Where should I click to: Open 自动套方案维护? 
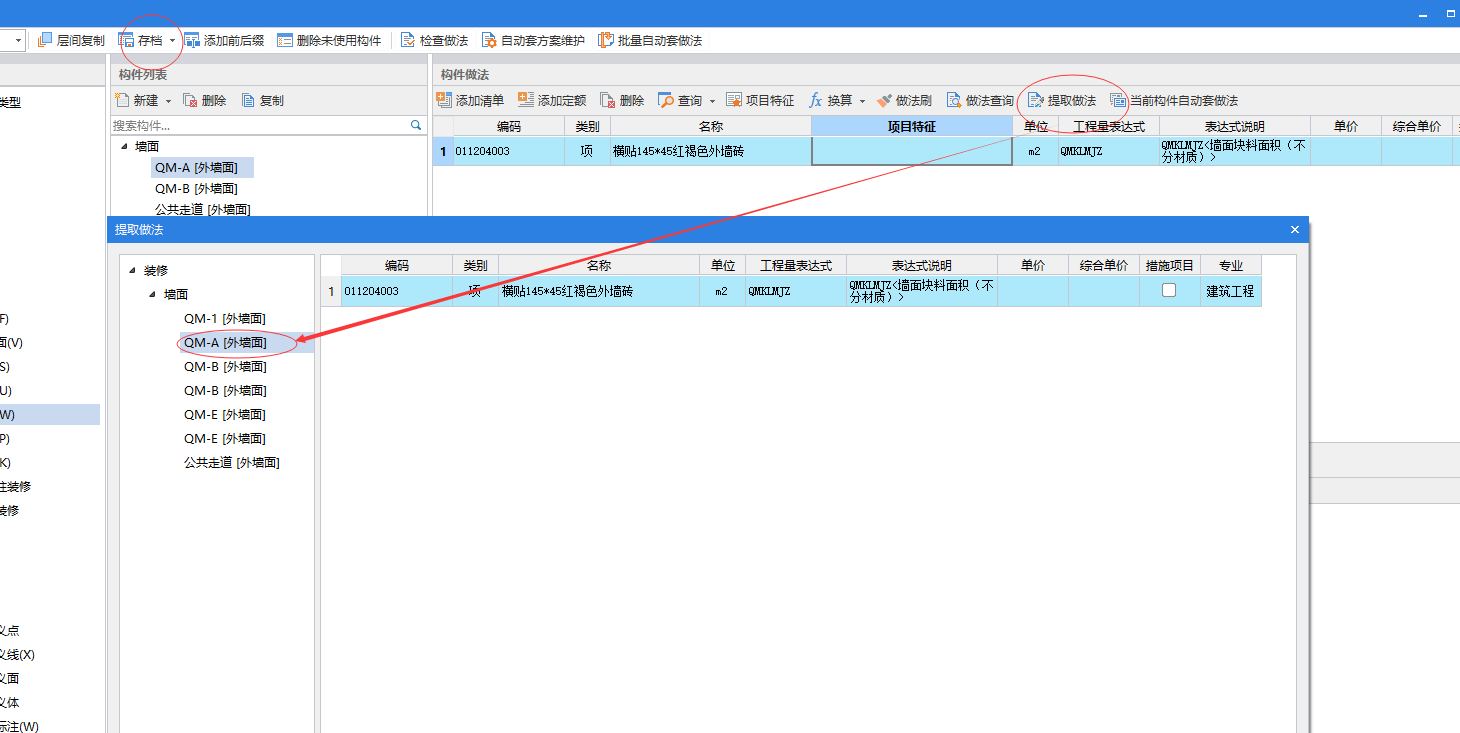click(x=533, y=41)
